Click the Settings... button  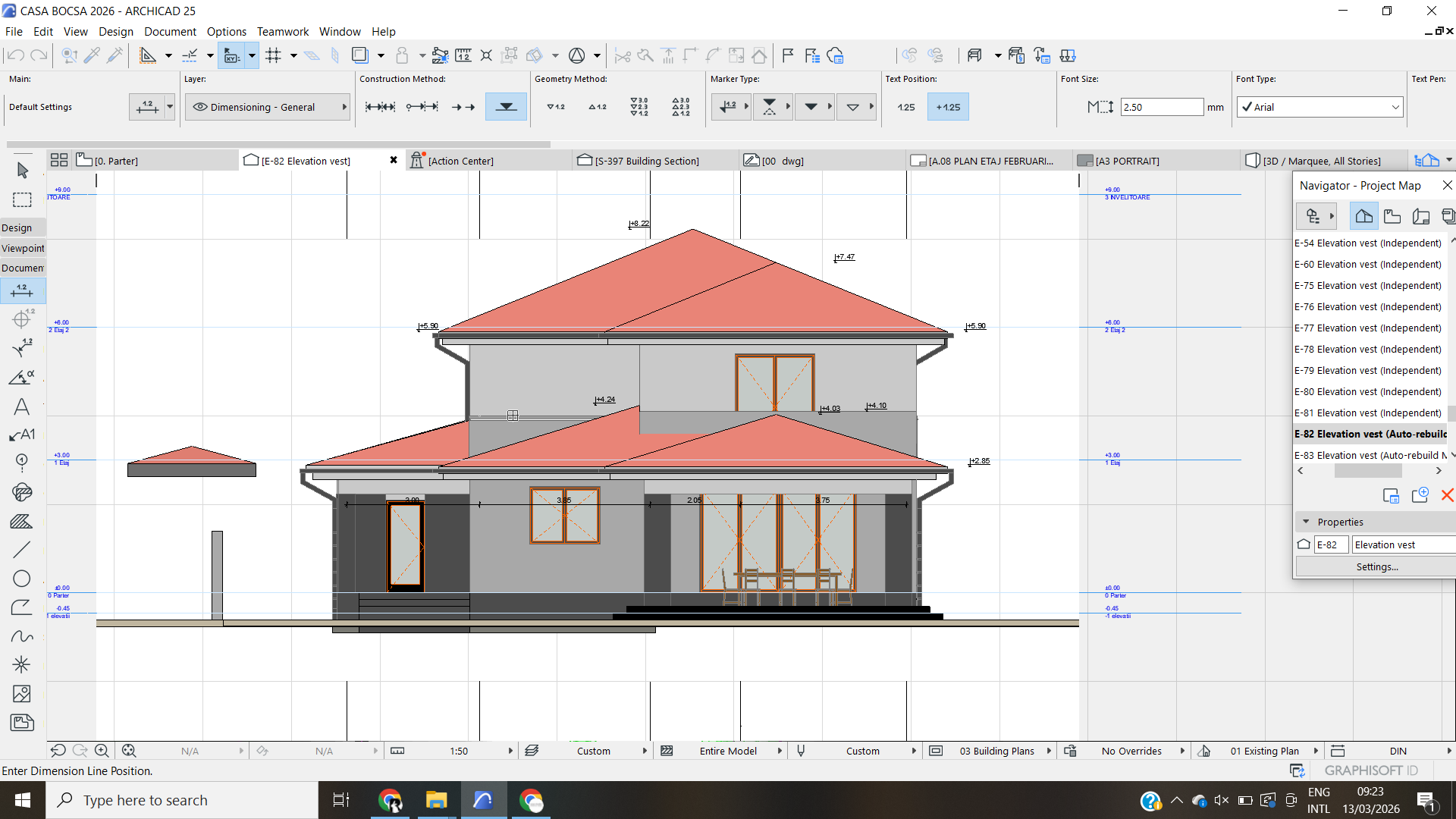pyautogui.click(x=1376, y=566)
